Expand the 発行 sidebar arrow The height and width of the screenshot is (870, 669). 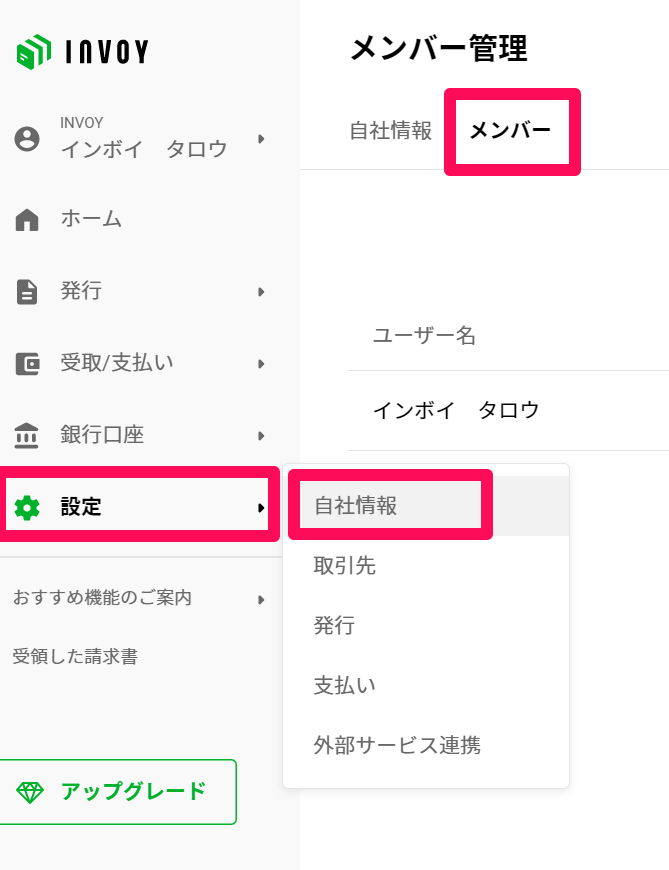pos(261,292)
